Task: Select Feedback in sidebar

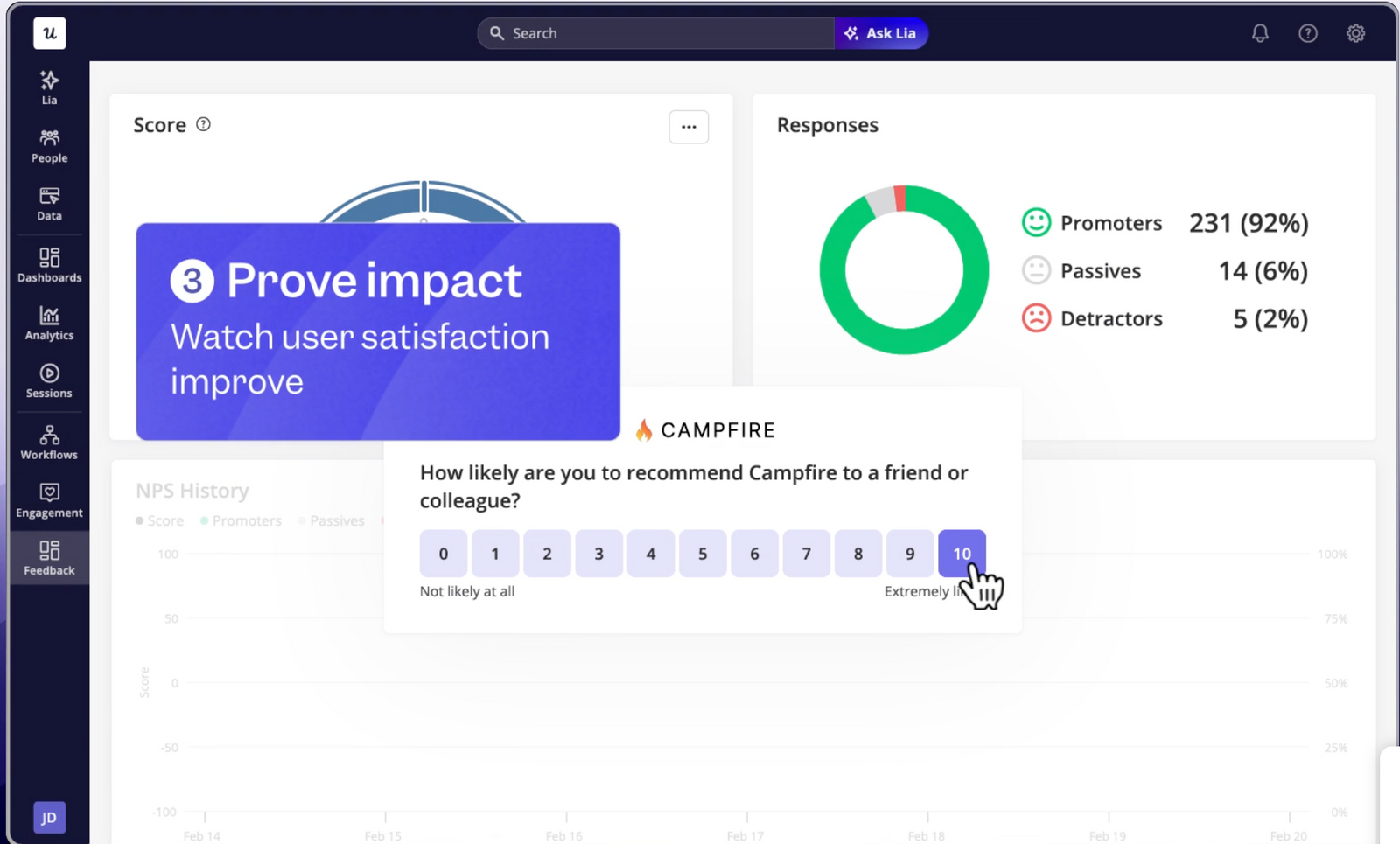Action: [49, 558]
